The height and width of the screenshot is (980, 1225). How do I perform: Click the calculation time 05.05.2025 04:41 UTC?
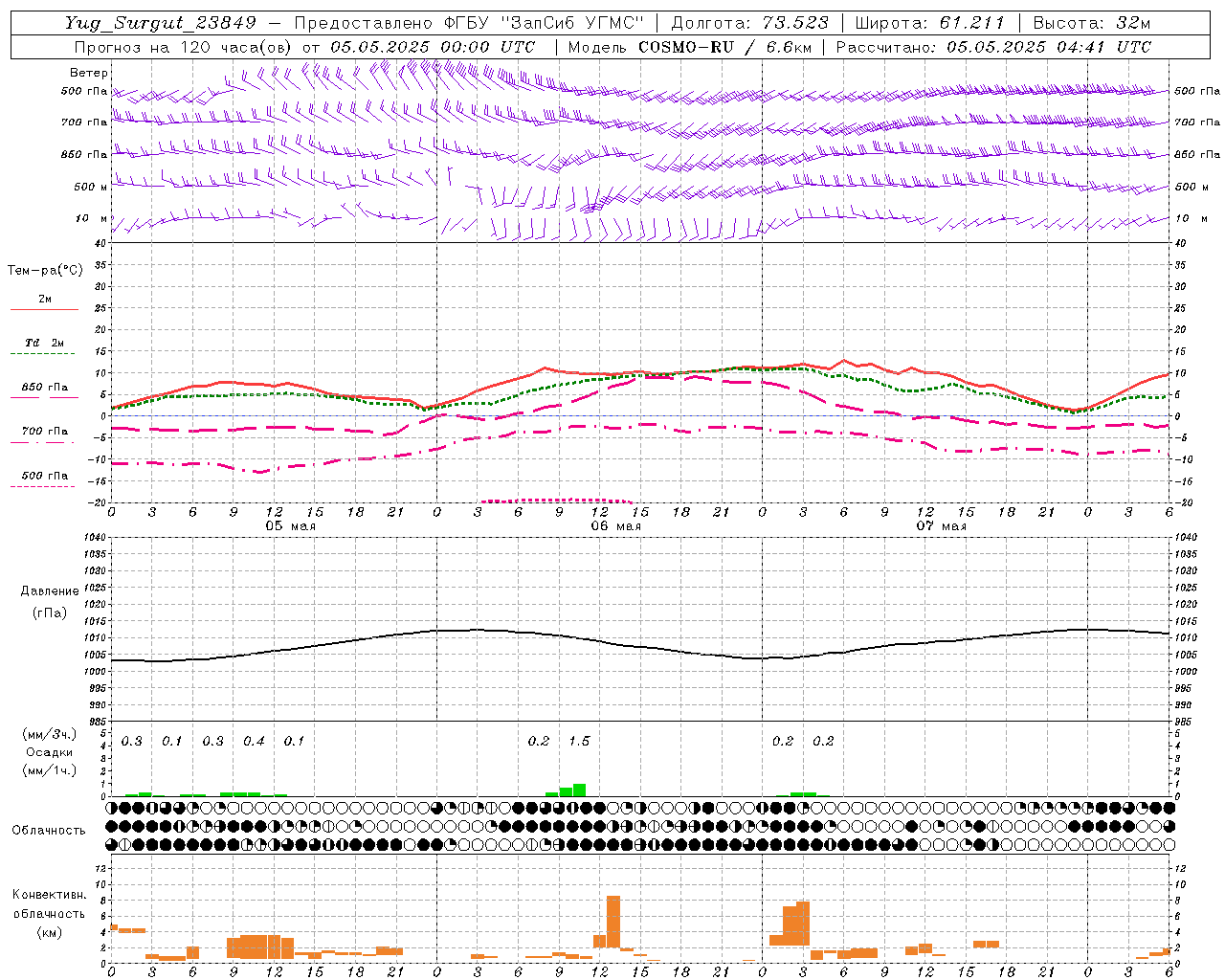1049,47
